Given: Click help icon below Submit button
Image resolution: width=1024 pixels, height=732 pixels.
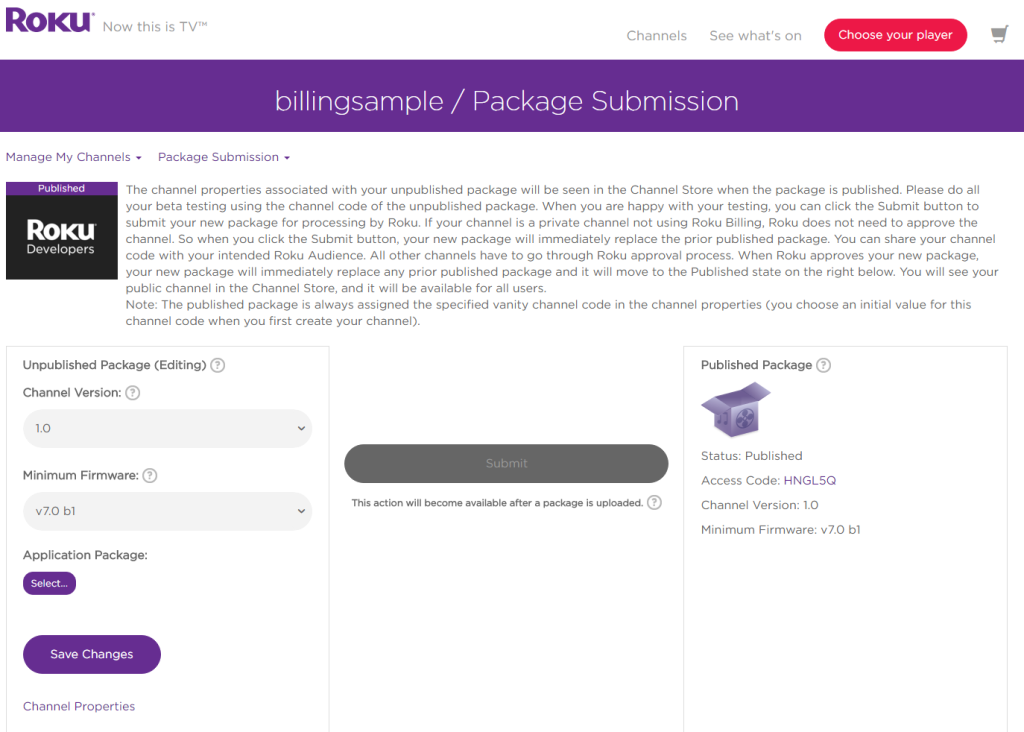Looking at the screenshot, I should tap(654, 502).
